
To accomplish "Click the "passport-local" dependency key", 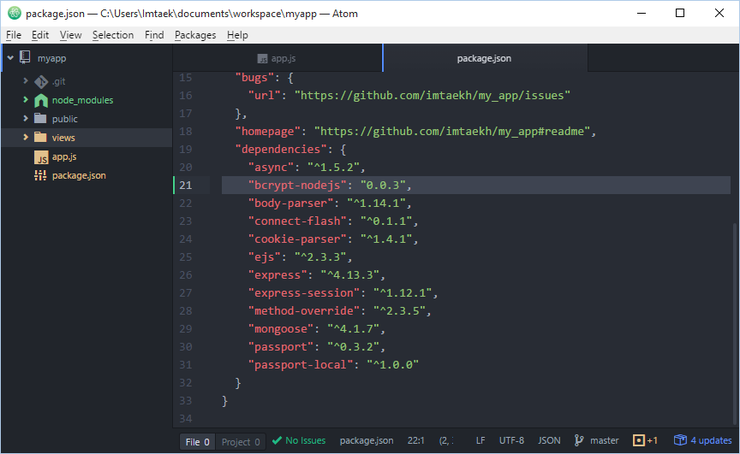I will point(301,365).
